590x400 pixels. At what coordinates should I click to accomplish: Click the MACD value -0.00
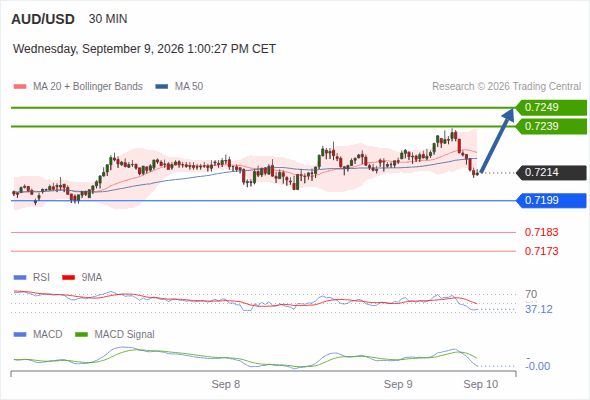[x=537, y=366]
